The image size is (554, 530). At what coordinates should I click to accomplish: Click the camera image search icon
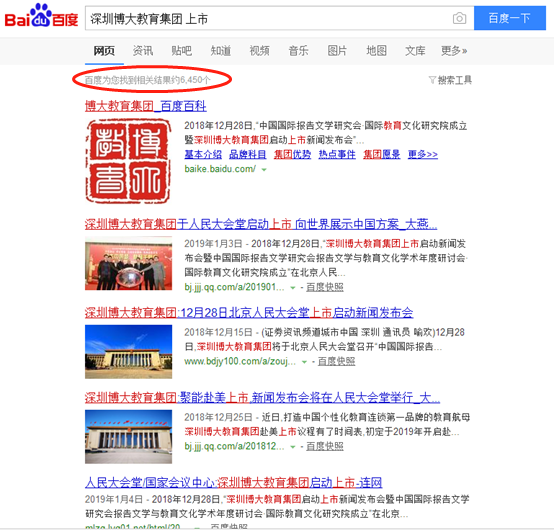click(x=459, y=18)
